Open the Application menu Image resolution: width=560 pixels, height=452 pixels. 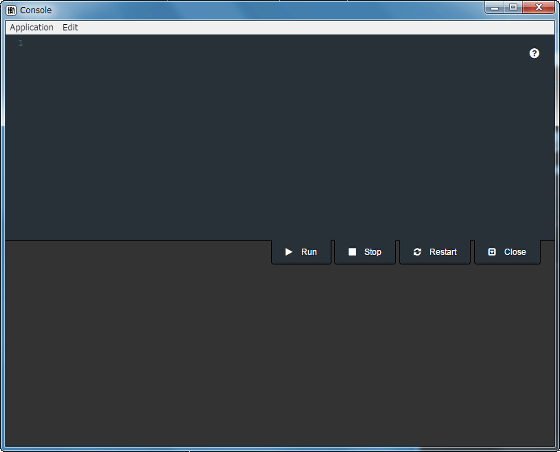pyautogui.click(x=31, y=27)
